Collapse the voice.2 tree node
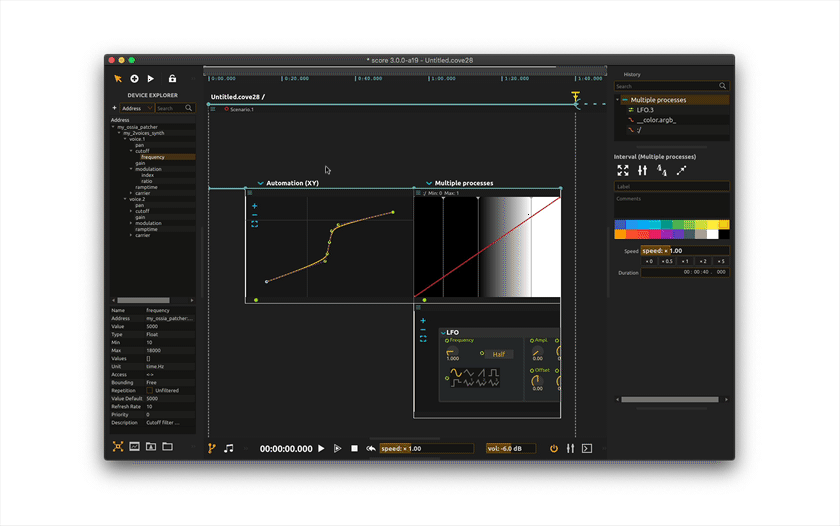Screen dimensions: 840x526 click(125, 199)
